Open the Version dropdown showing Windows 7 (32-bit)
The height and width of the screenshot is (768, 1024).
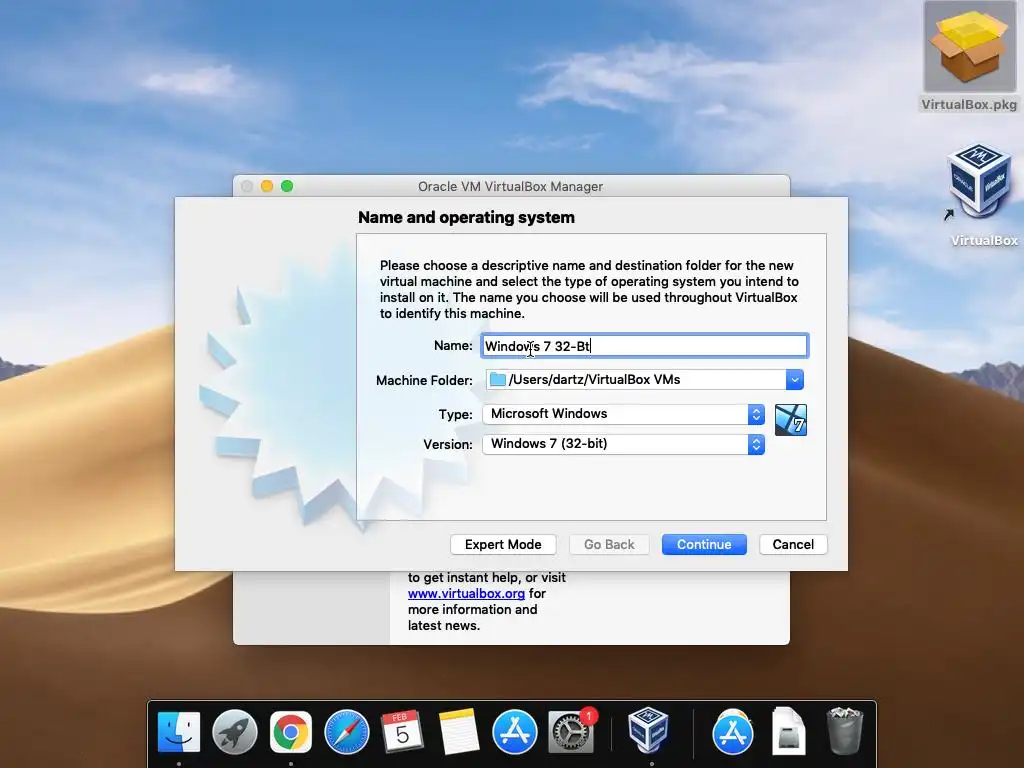[x=623, y=444]
